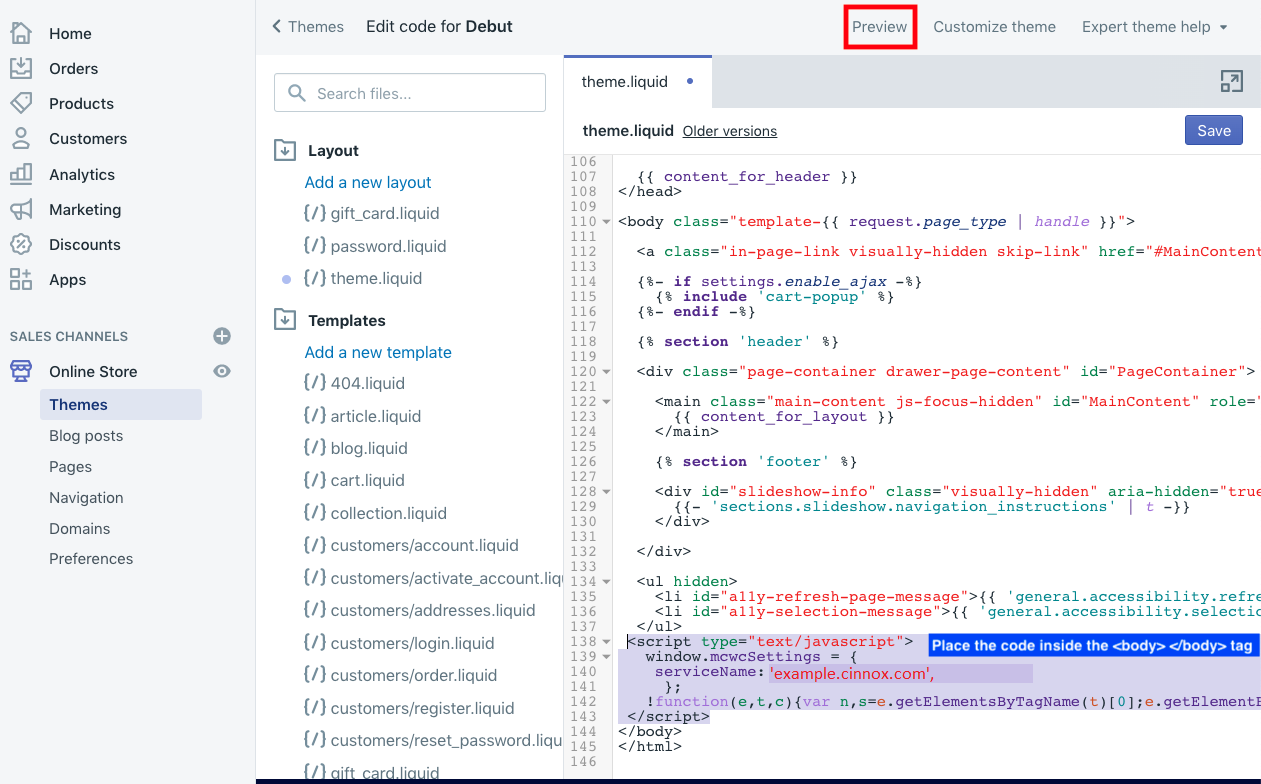Open customers/register.liquid file
This screenshot has height=784, width=1261.
click(423, 708)
